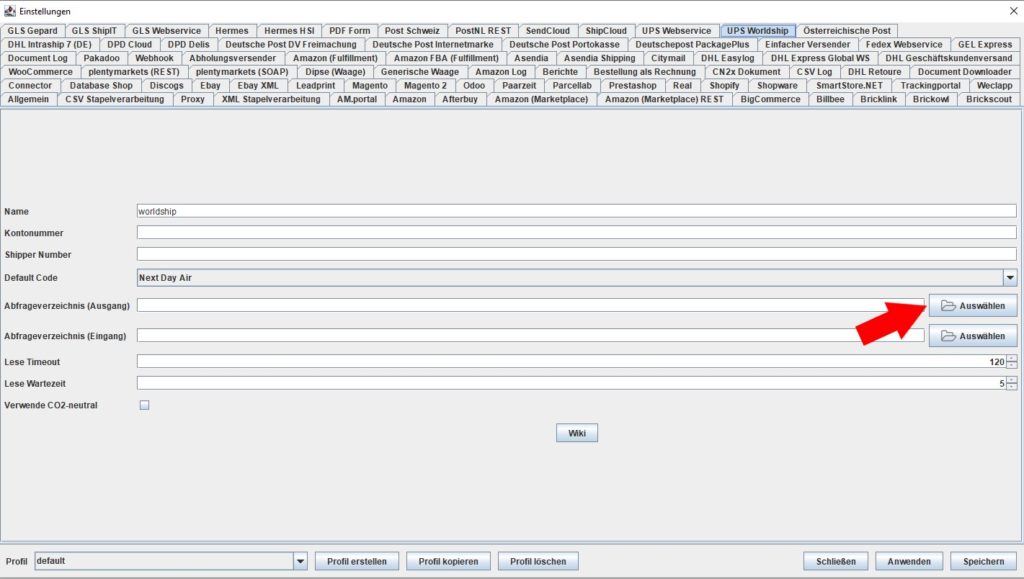Save settings with Speichern button
Screen dimensions: 1024x579
click(x=984, y=561)
